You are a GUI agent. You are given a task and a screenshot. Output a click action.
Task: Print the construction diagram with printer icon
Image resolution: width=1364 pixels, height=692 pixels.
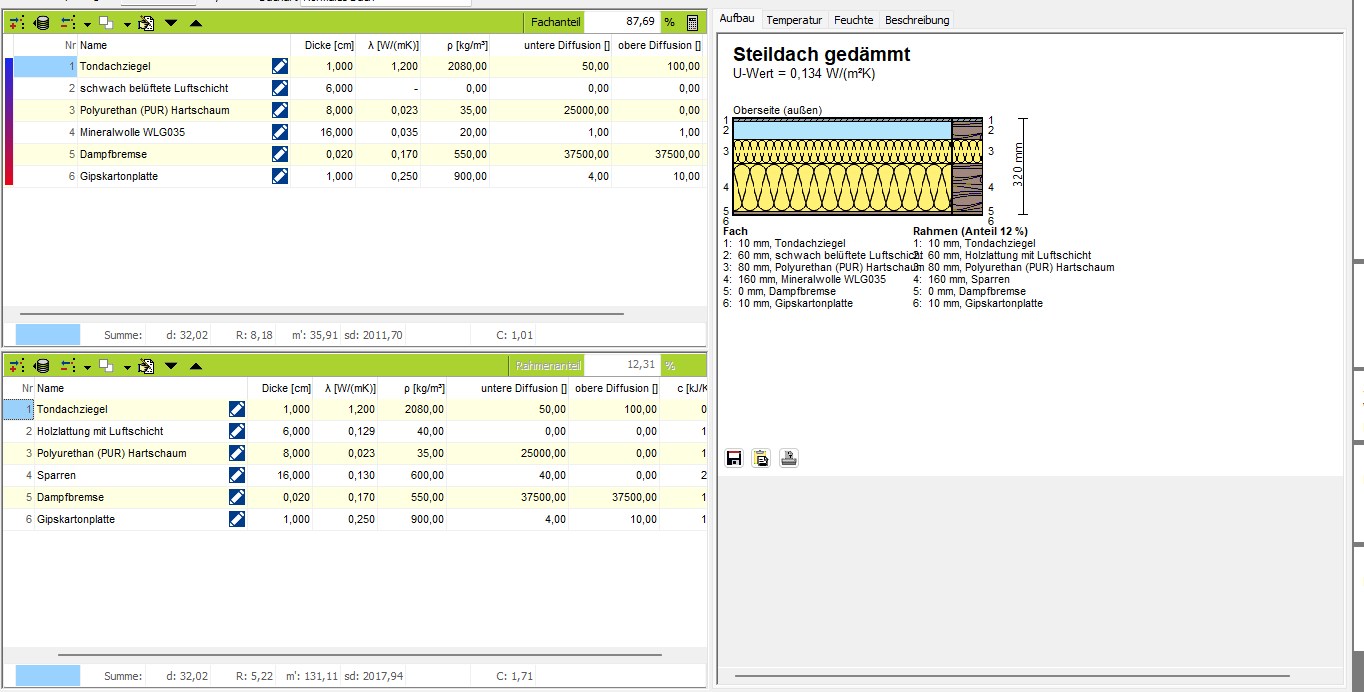[x=789, y=459]
